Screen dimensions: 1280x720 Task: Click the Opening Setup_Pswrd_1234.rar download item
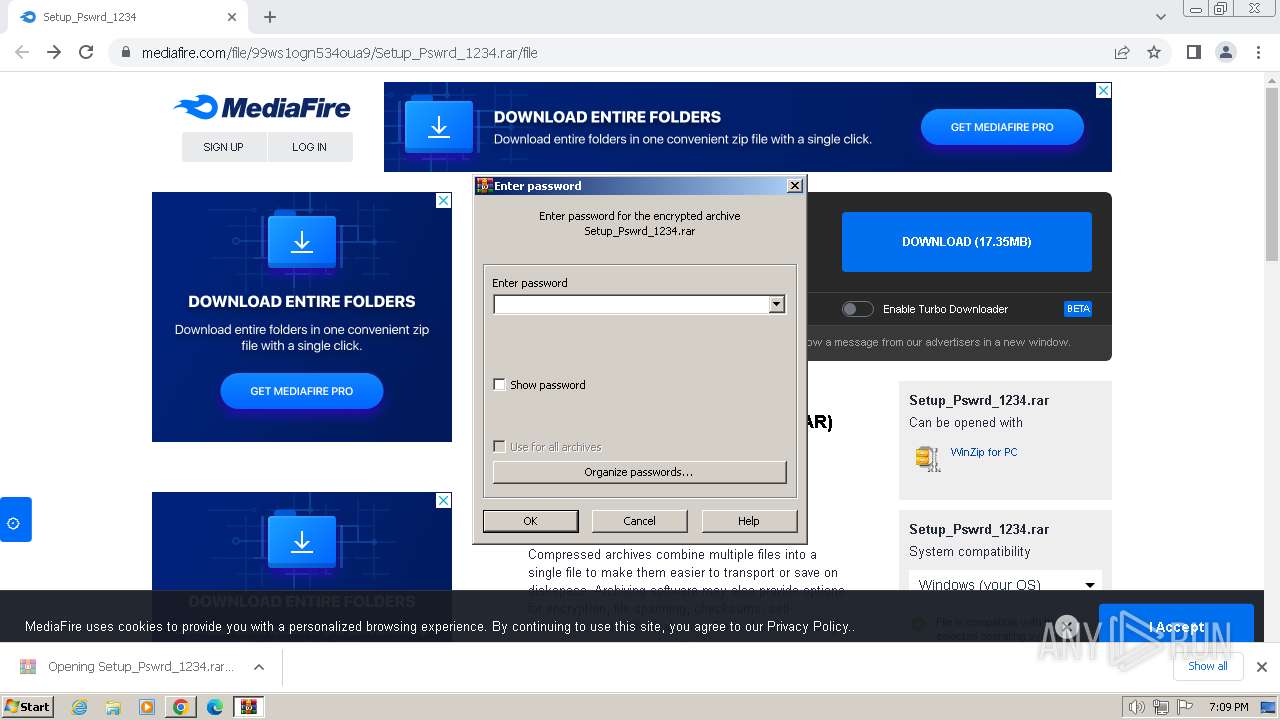click(x=140, y=667)
